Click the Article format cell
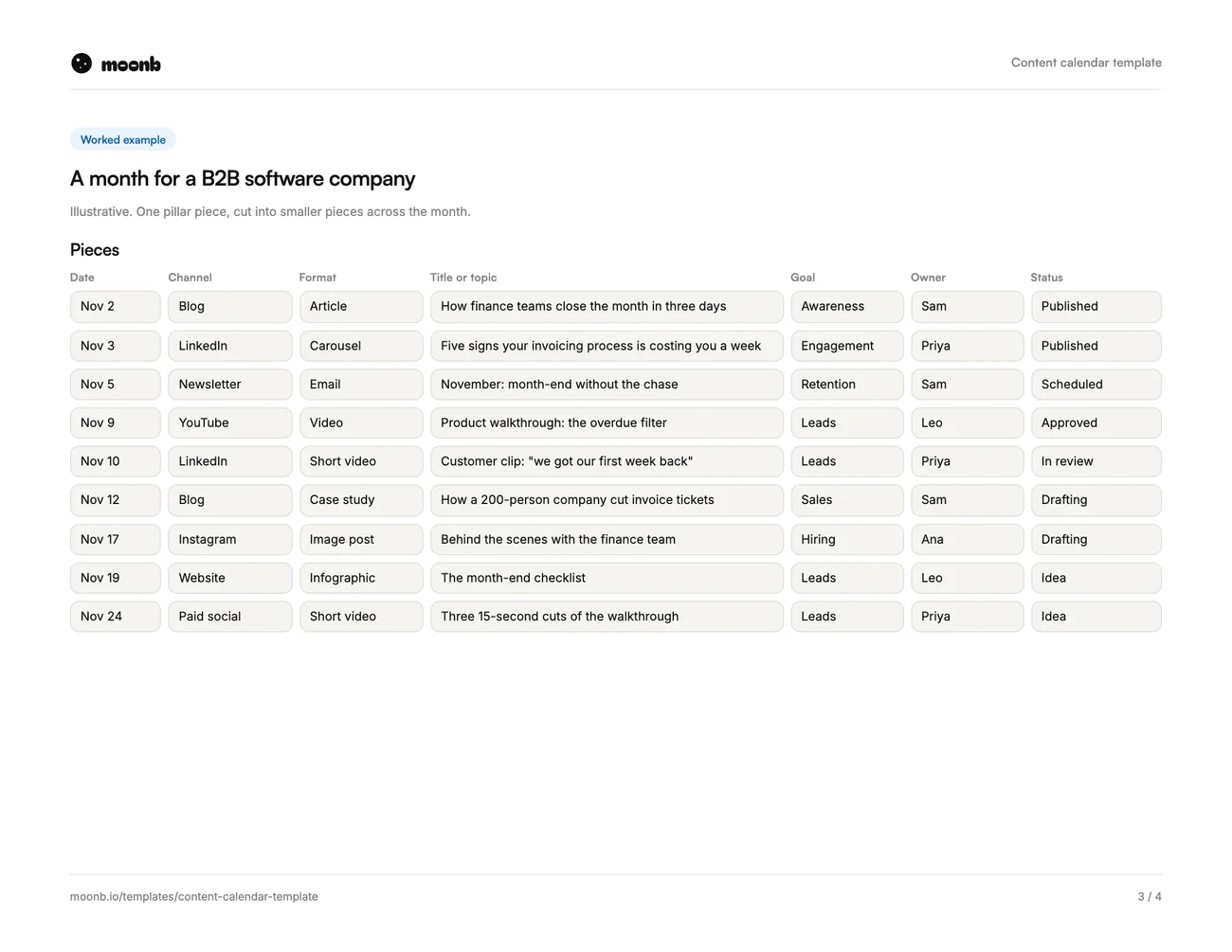This screenshot has height=952, width=1232. (x=361, y=307)
